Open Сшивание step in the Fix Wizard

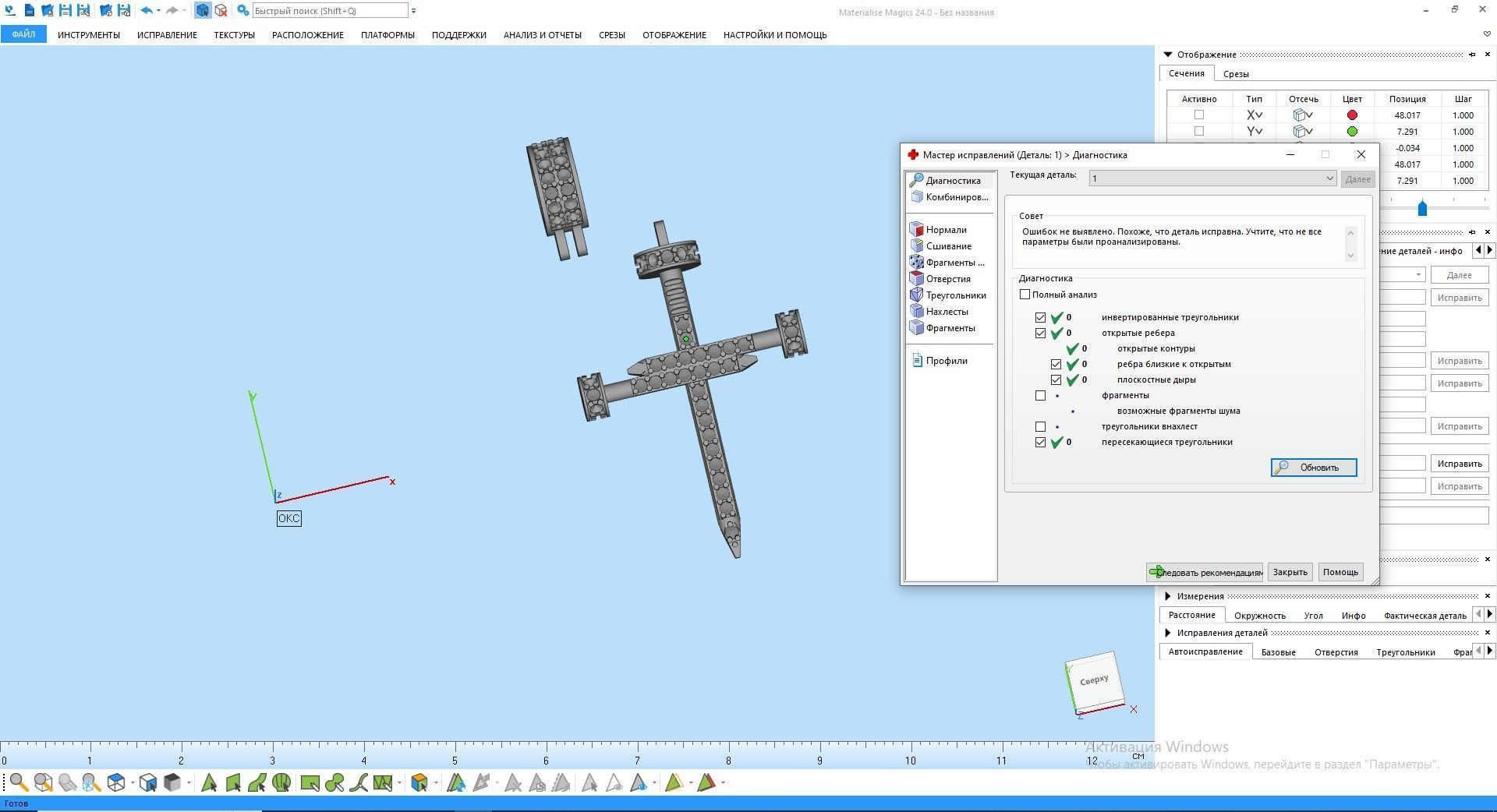940,246
